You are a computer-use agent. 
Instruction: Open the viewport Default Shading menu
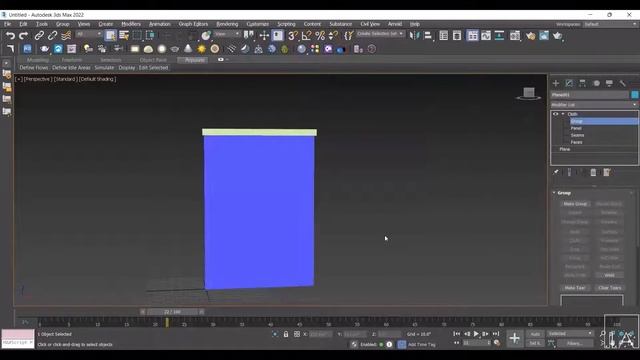pyautogui.click(x=98, y=79)
